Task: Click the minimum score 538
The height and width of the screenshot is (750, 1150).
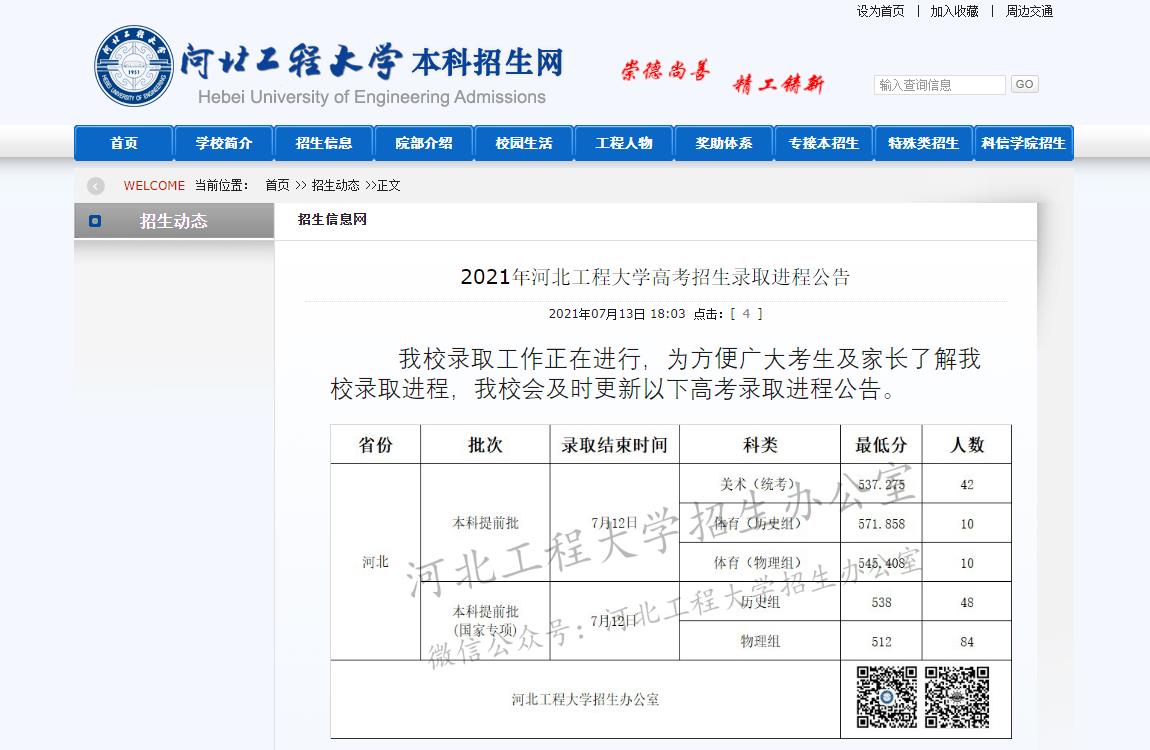Action: (882, 603)
